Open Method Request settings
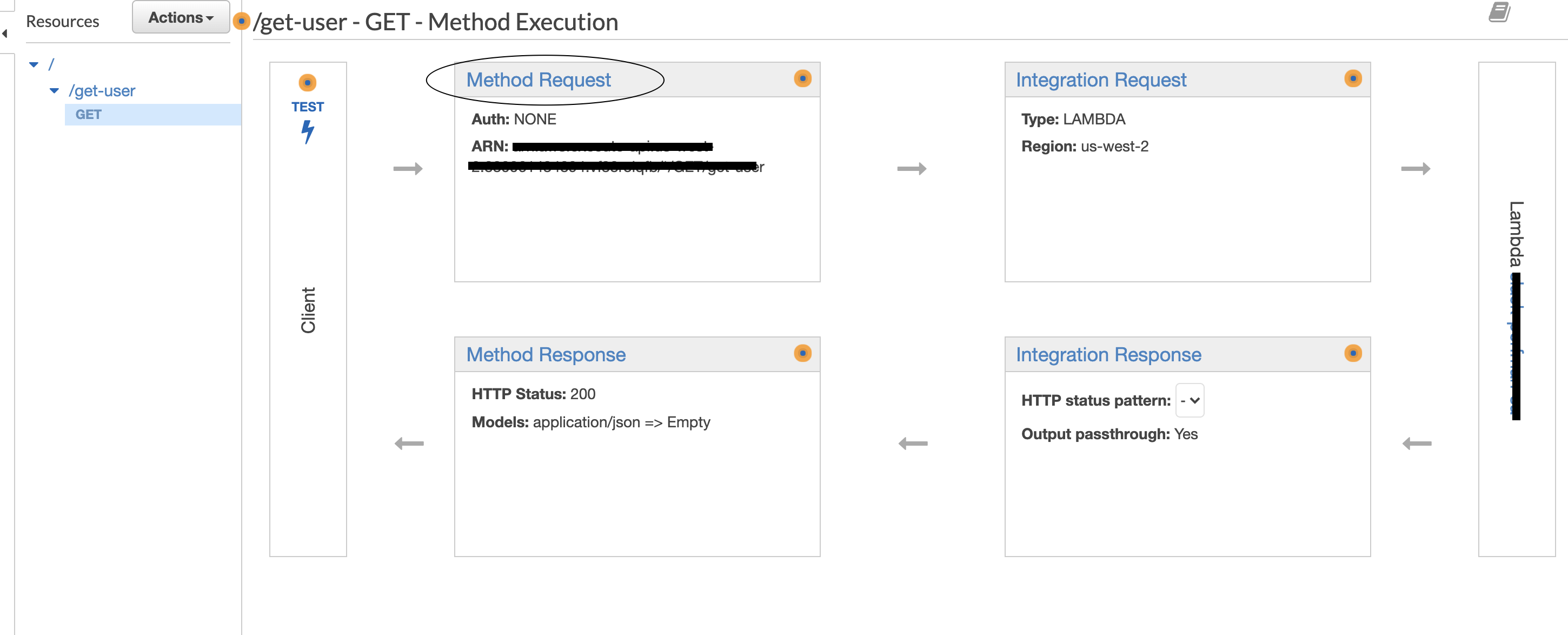Image resolution: width=1568 pixels, height=635 pixels. (538, 80)
